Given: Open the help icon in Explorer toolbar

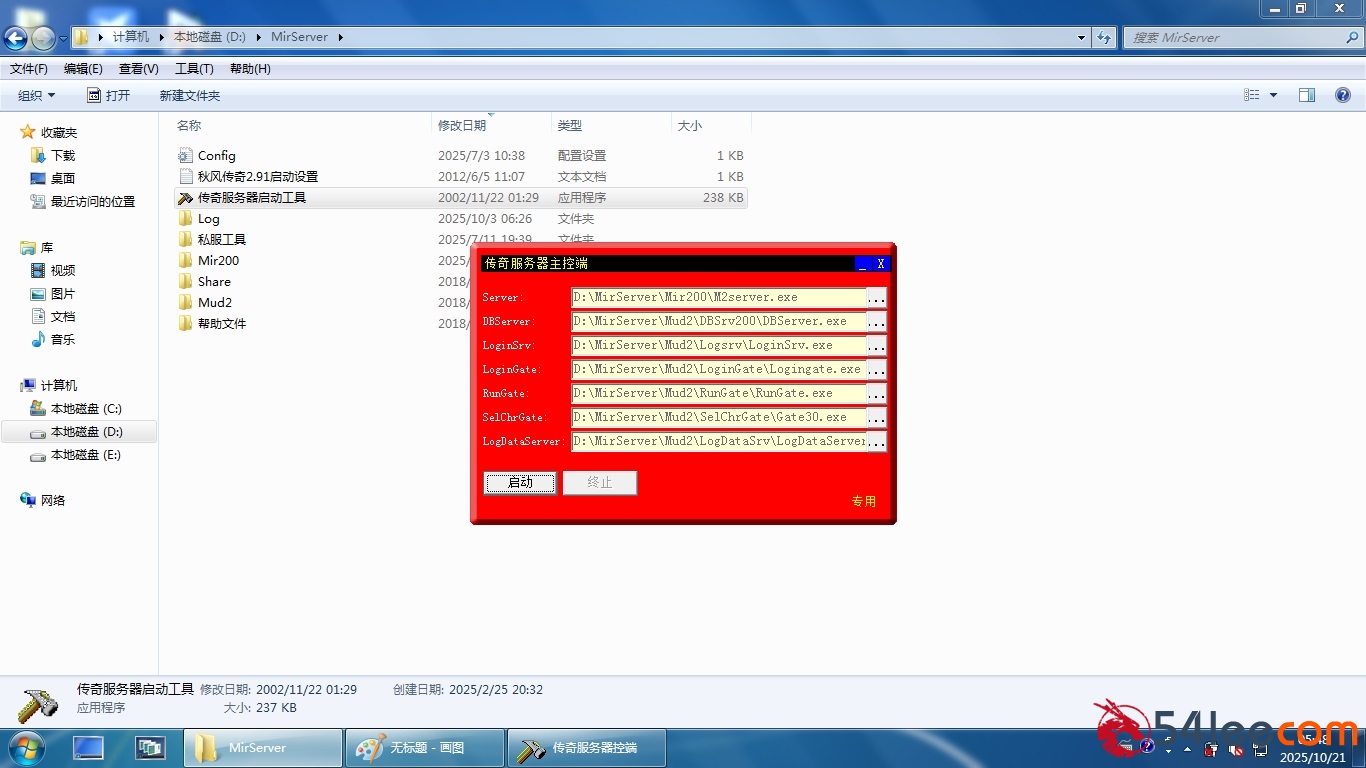Looking at the screenshot, I should click(1343, 95).
